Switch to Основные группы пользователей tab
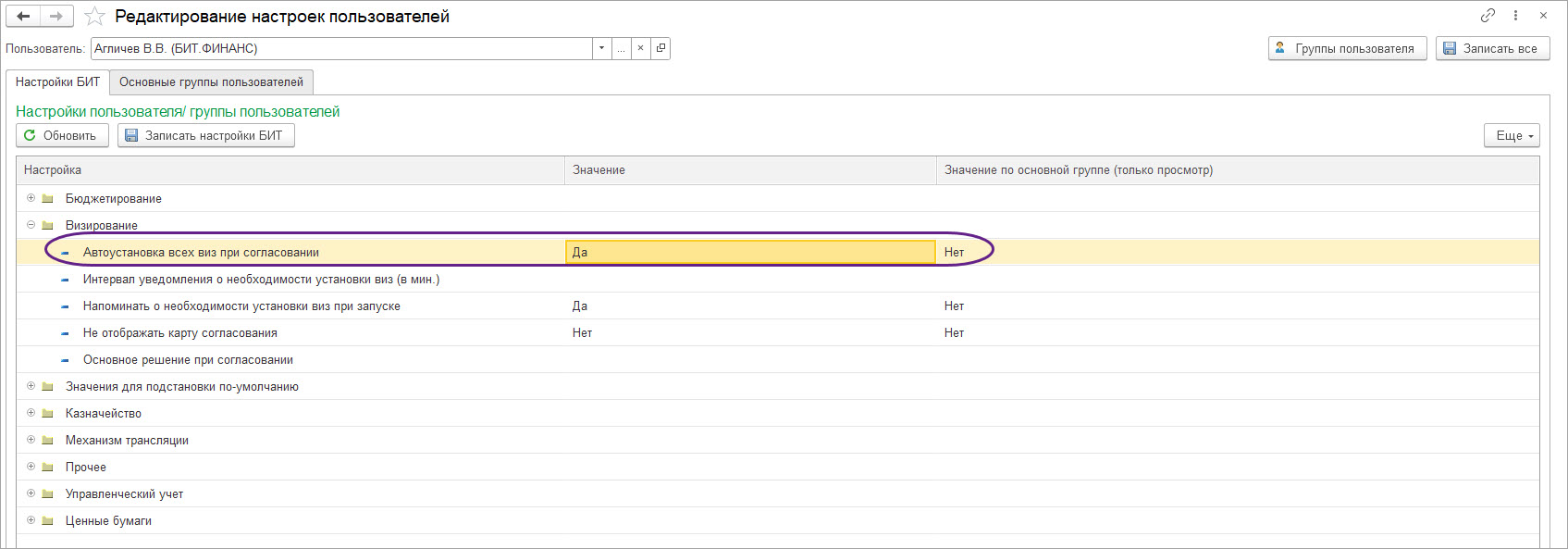 pos(211,82)
